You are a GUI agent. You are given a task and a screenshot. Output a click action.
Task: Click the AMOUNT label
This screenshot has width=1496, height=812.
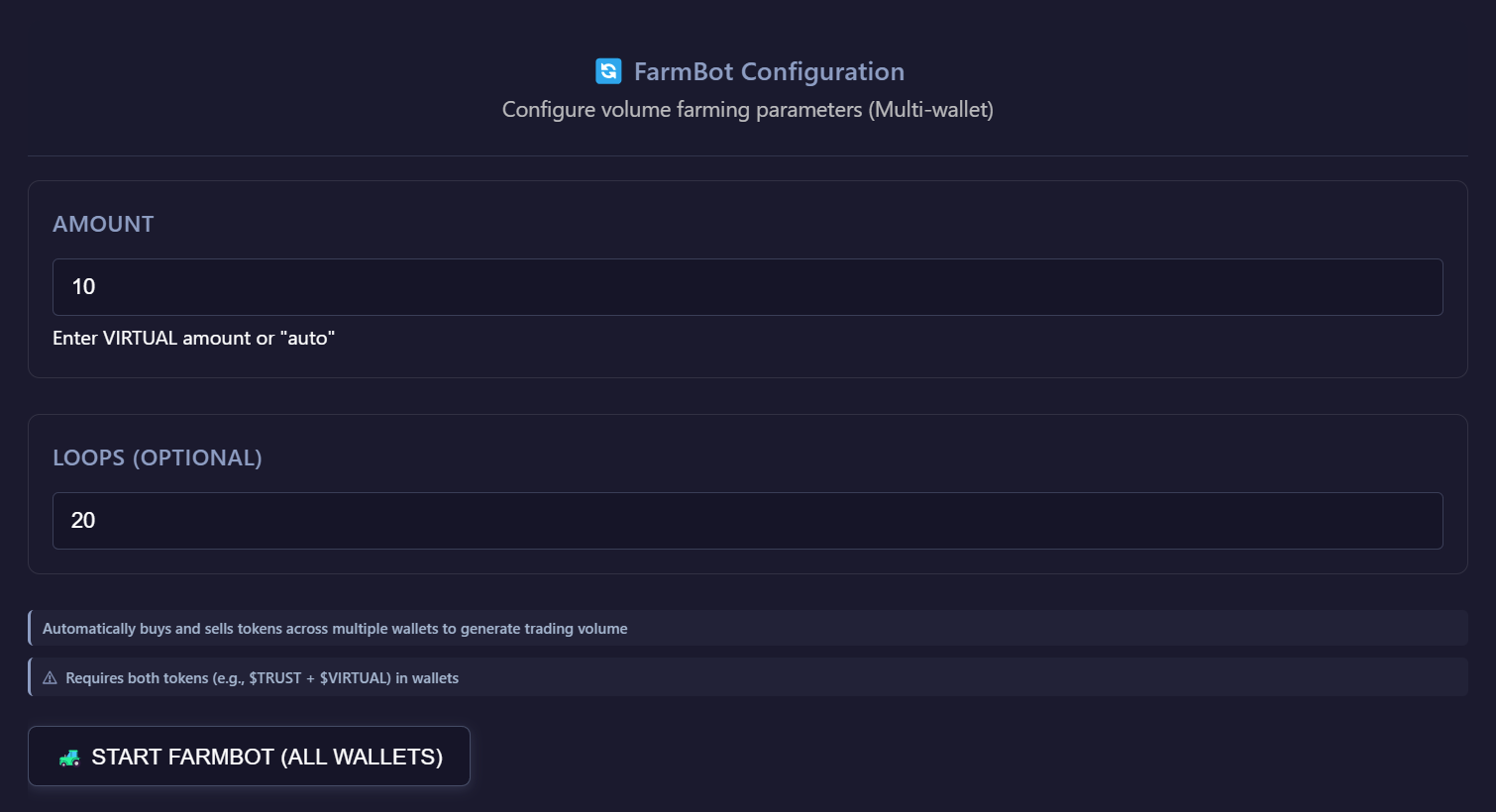coord(103,224)
